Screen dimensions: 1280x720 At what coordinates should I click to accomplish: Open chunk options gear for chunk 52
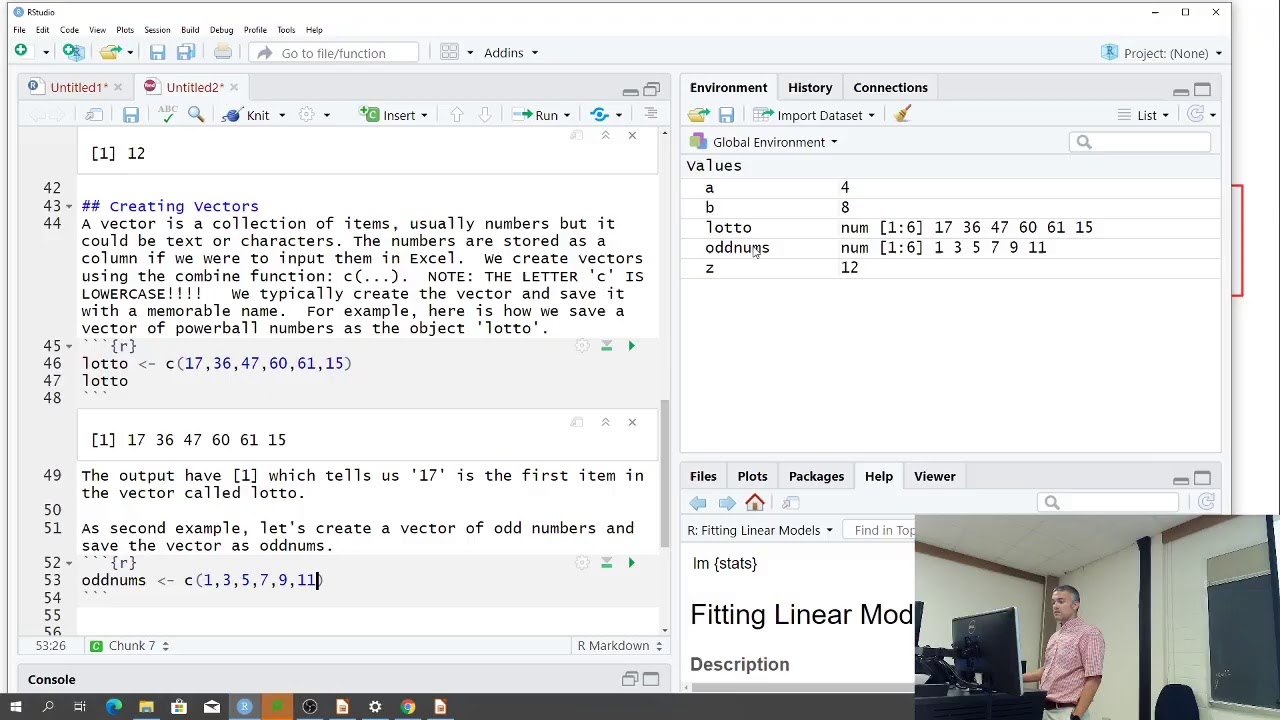(582, 563)
